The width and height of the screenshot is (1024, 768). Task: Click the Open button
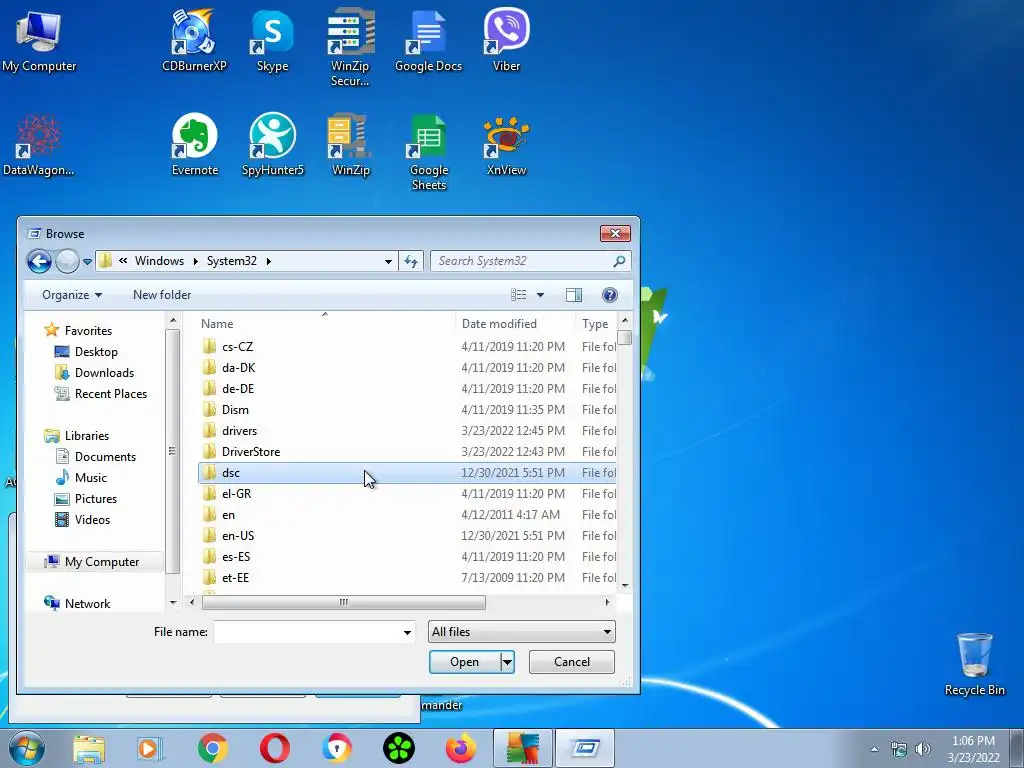pos(465,662)
